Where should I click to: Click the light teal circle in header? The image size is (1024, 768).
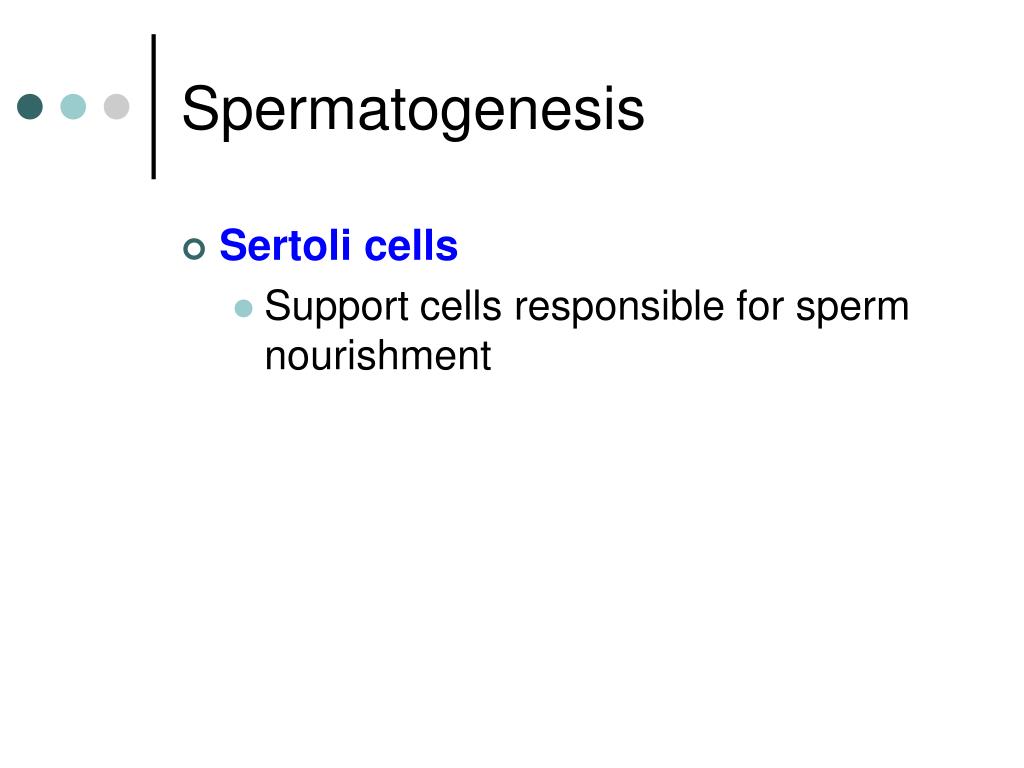[73, 106]
